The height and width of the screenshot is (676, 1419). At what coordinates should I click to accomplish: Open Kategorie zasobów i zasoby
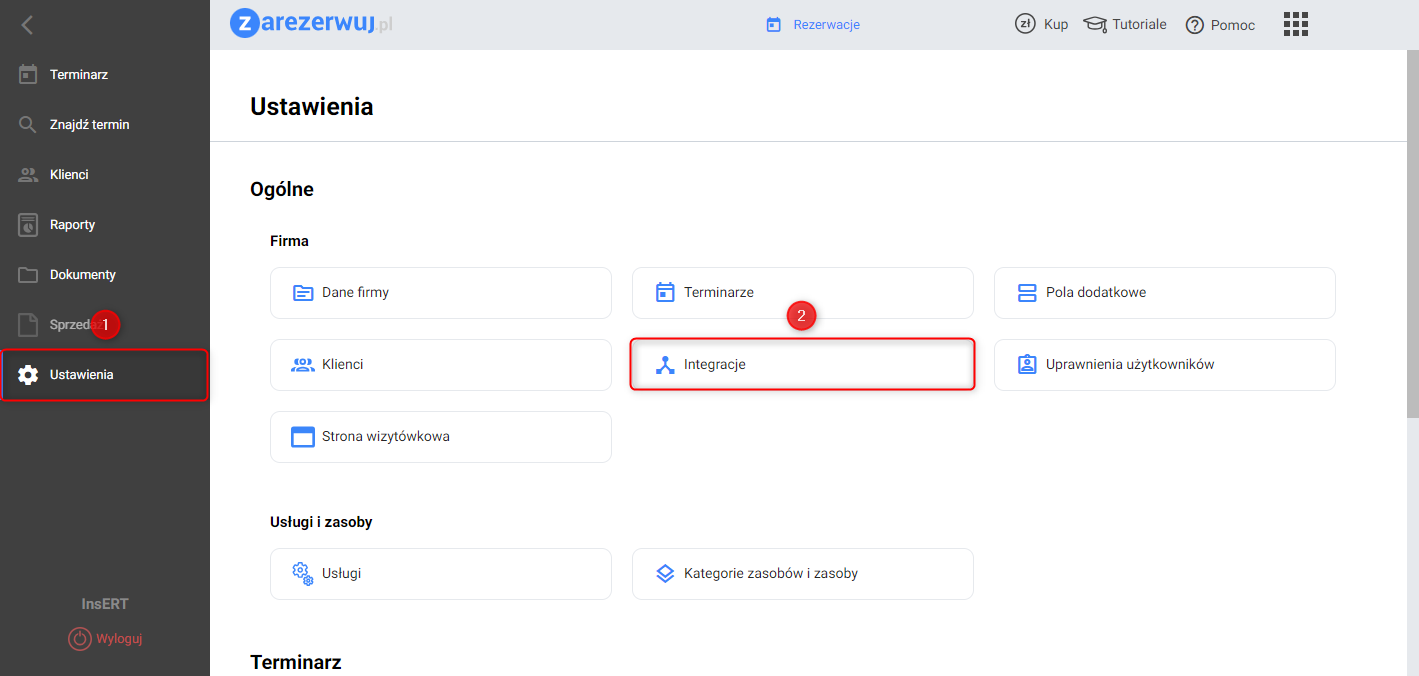click(802, 574)
